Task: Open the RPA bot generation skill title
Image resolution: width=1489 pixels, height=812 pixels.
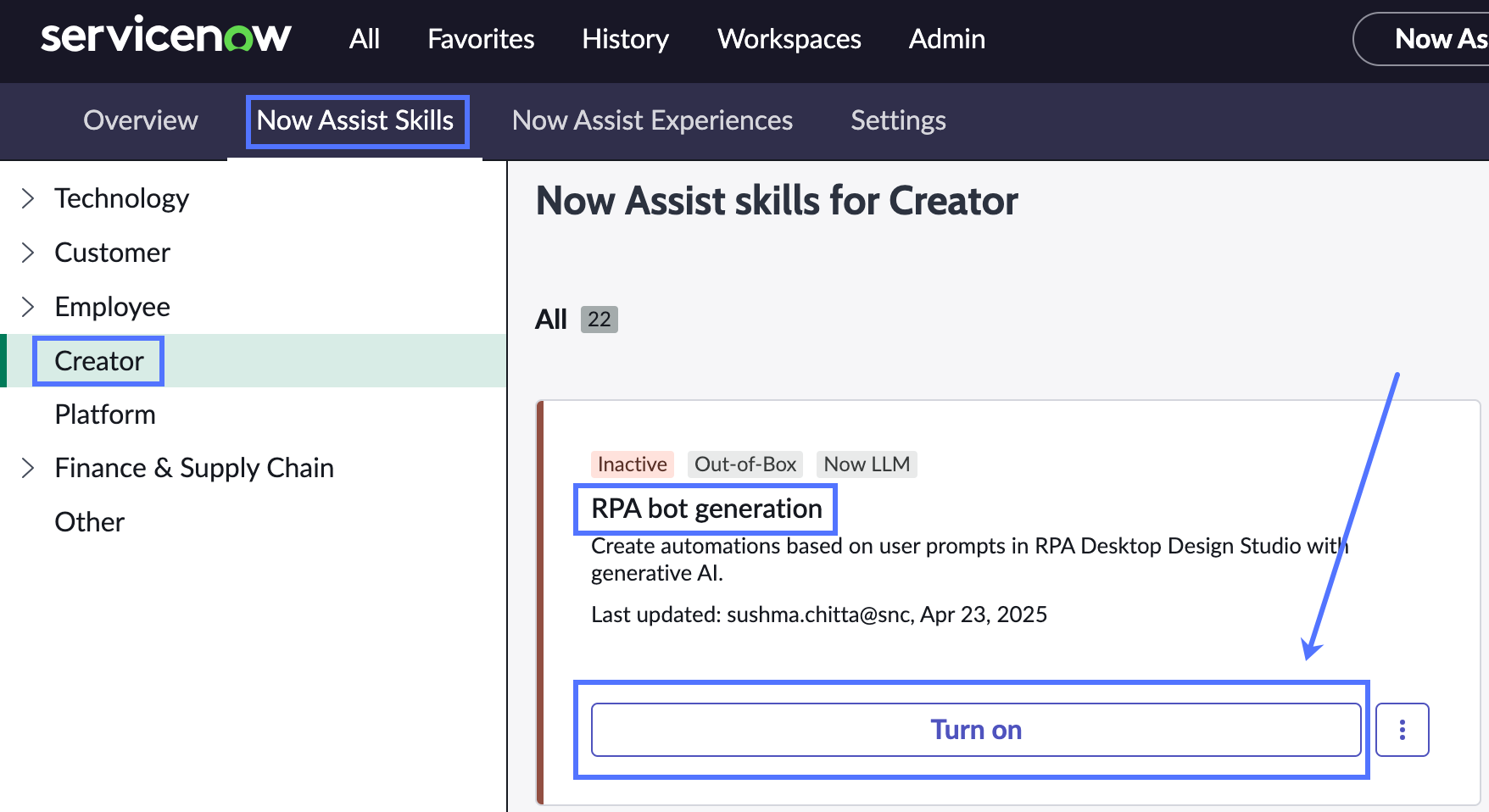Action: (x=706, y=509)
